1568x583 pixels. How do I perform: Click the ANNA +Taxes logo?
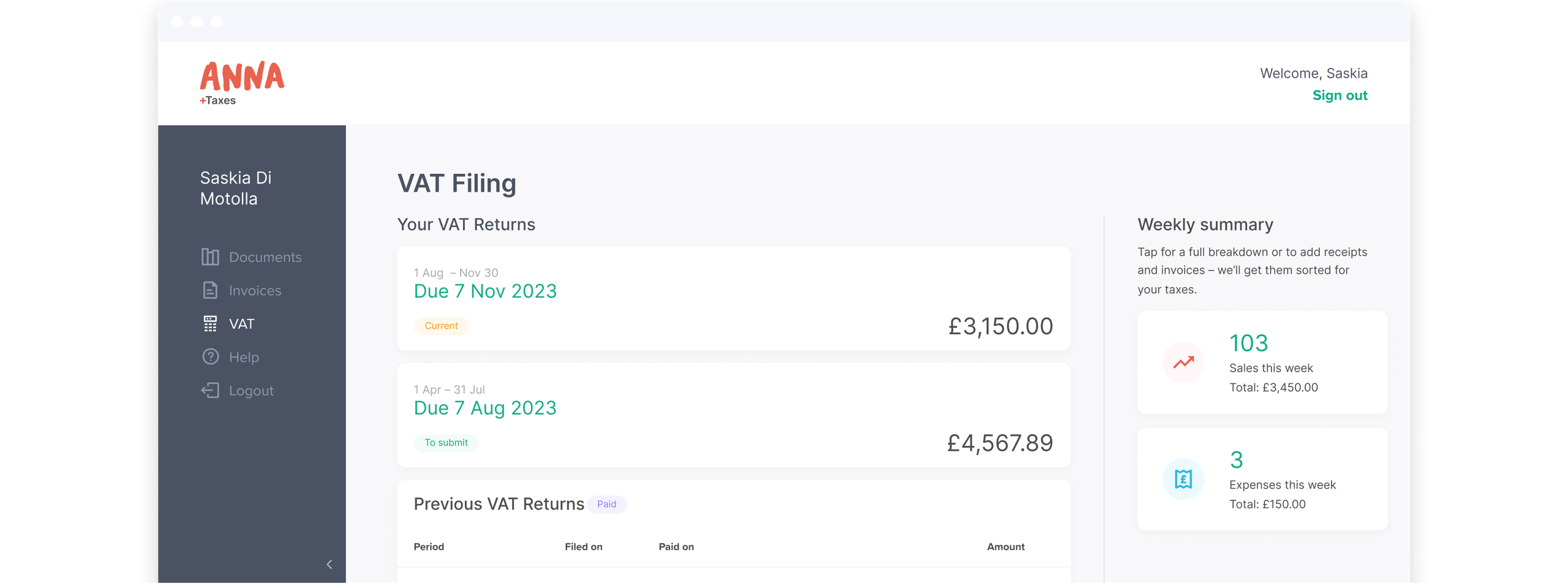click(x=242, y=81)
